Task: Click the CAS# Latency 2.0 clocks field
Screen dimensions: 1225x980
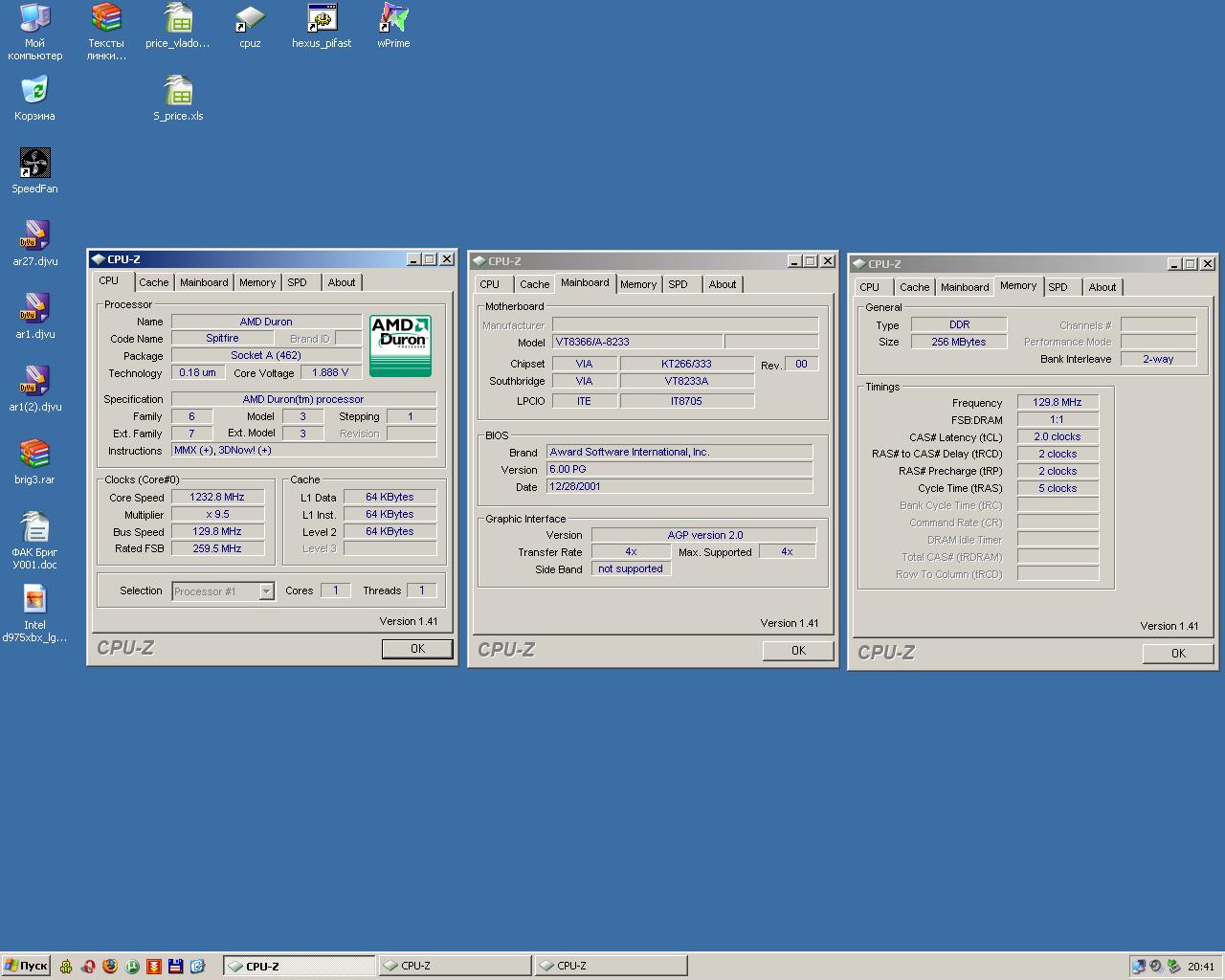Action: pyautogui.click(x=1058, y=437)
